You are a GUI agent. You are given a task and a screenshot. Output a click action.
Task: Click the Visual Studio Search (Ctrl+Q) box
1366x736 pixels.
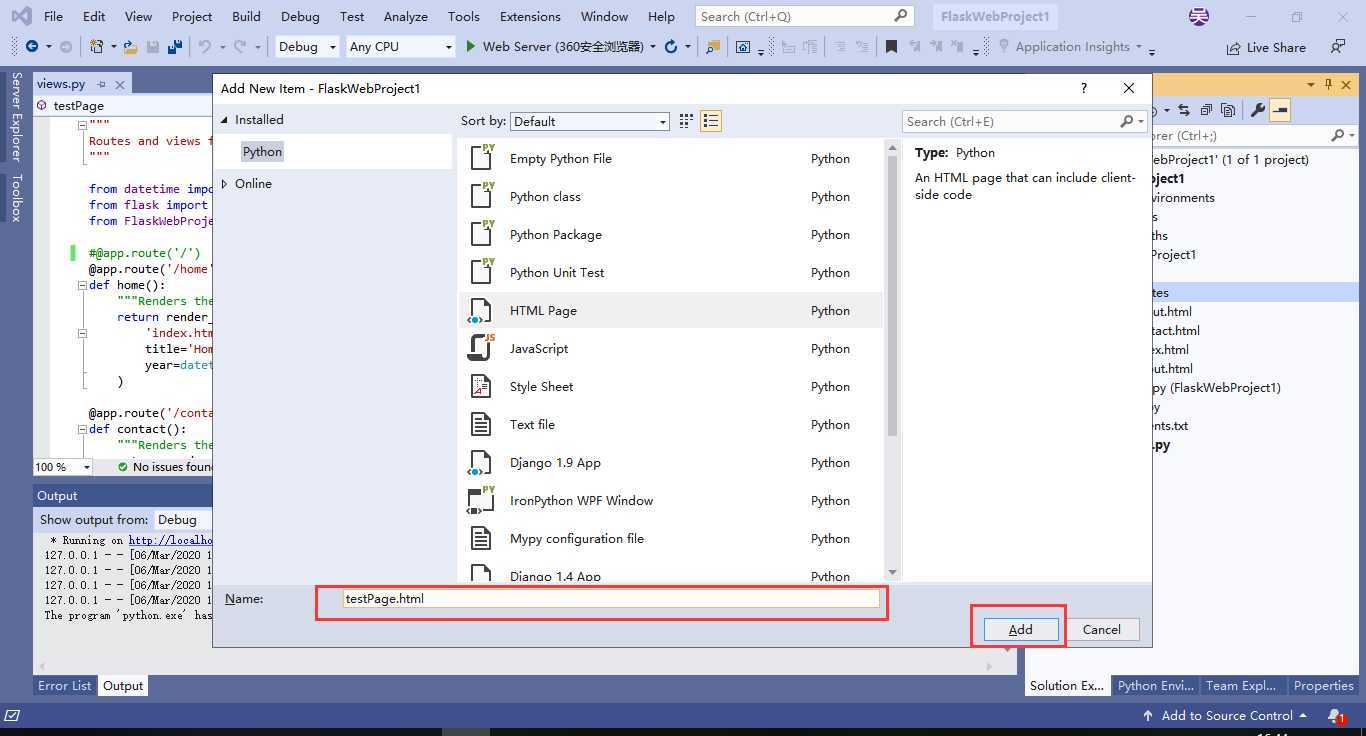805,16
